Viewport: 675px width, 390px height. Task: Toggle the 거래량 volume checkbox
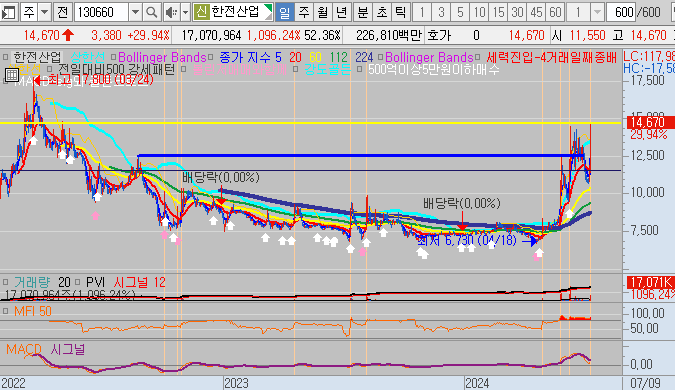coord(6,282)
